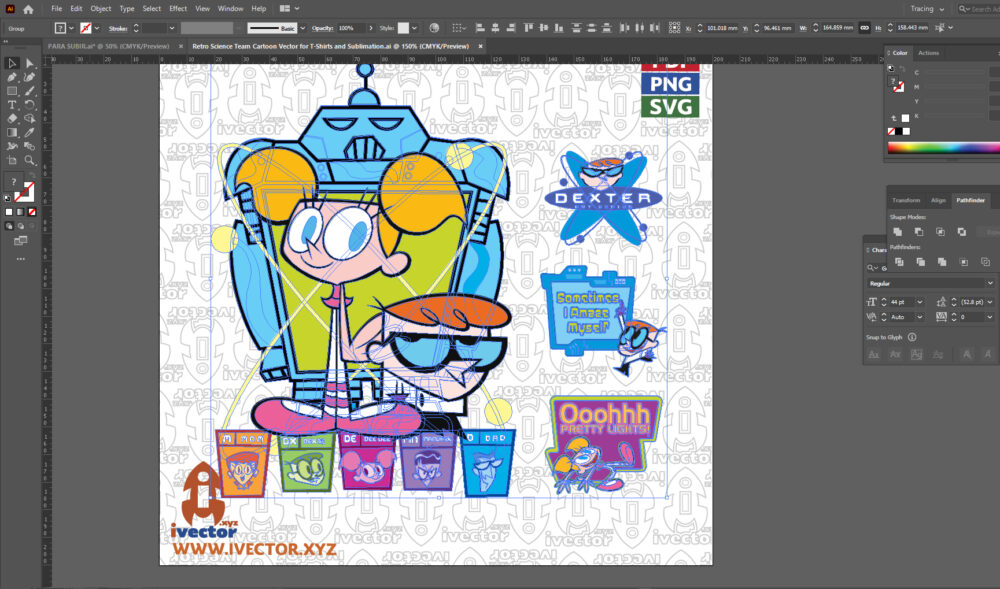Toggle Constrain Width and Height Proportions link
Viewport: 1000px width, 589px height.
tap(864, 28)
